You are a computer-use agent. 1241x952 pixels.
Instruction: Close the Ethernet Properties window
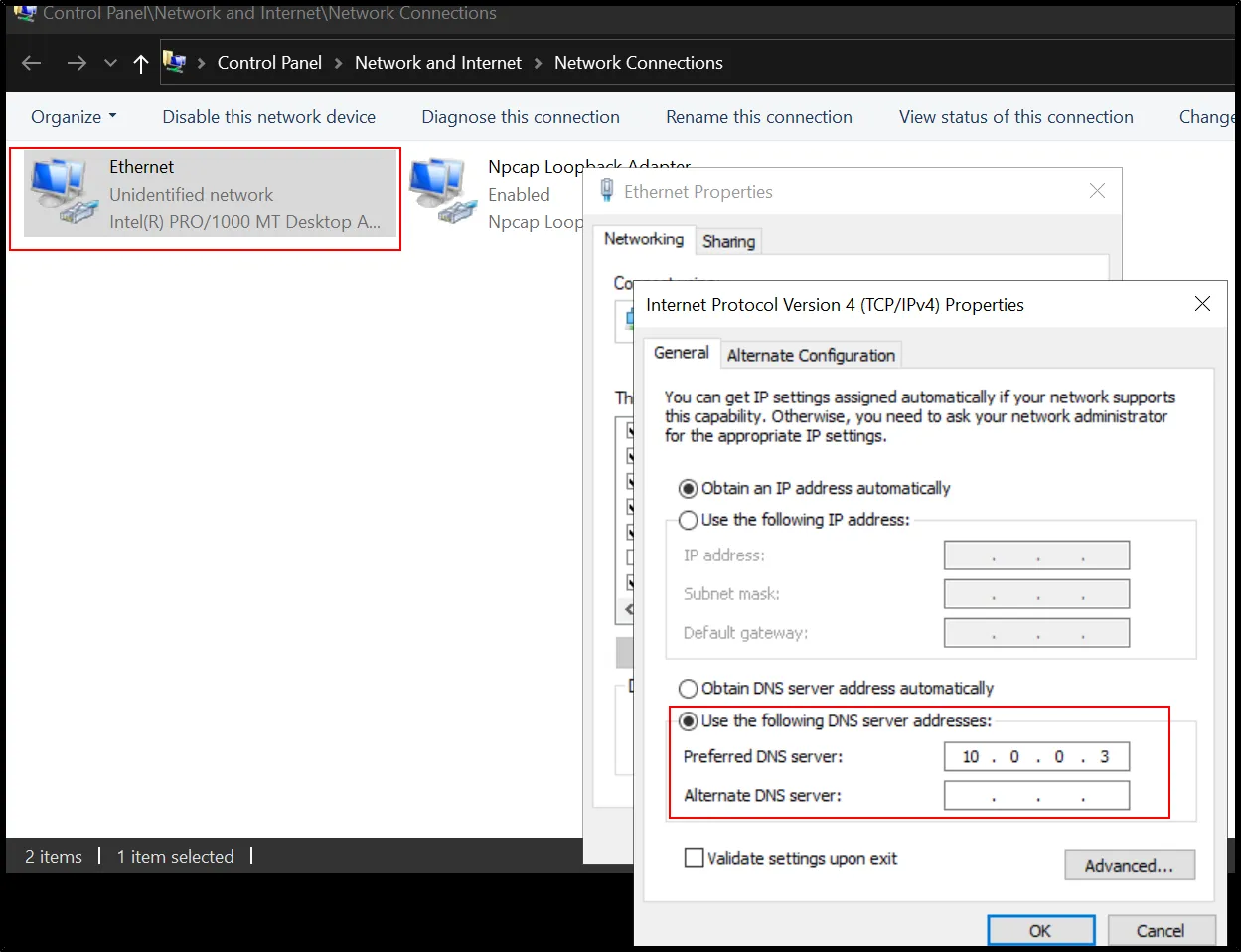(x=1097, y=191)
